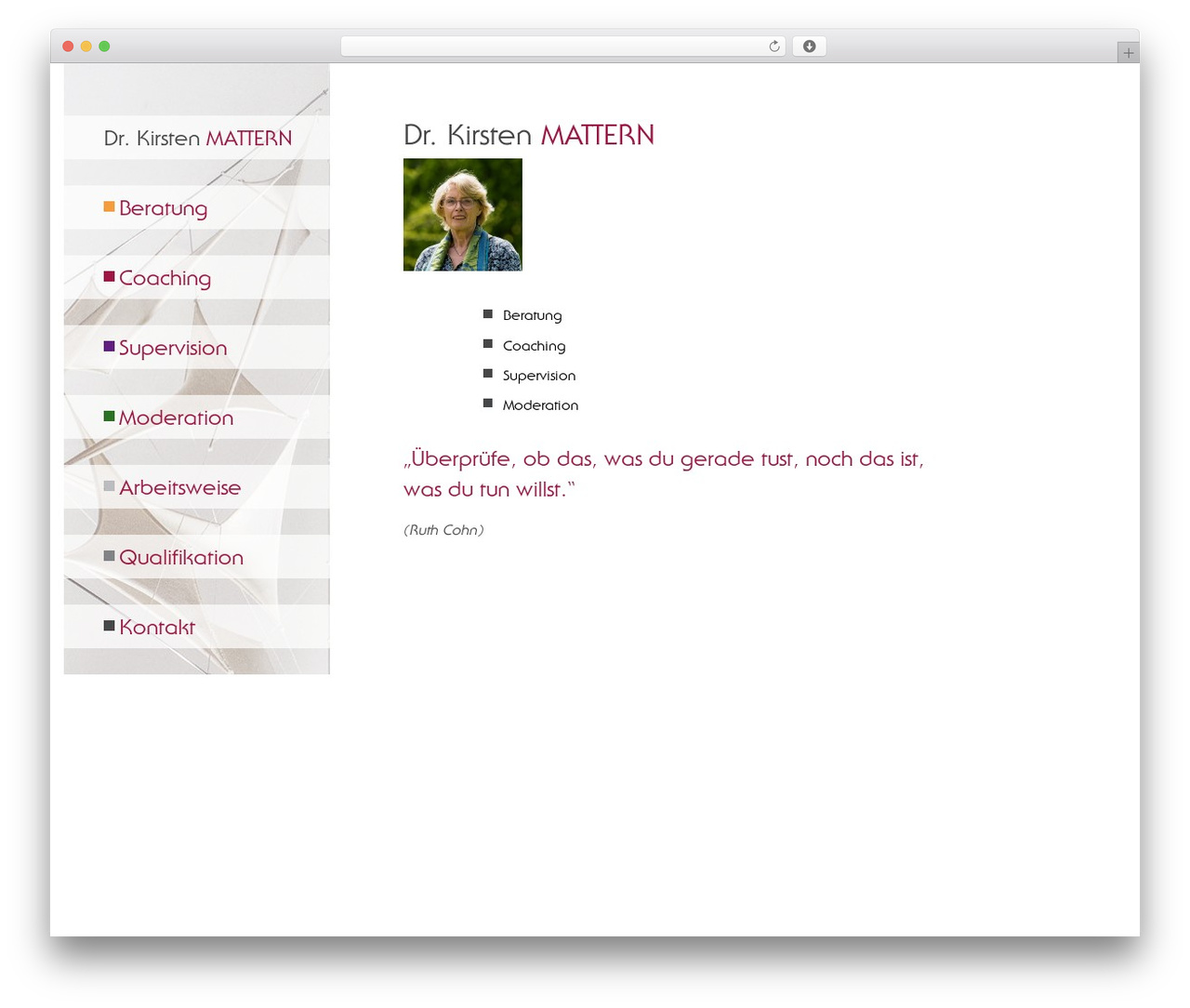
Task: Click the crimson square beside Coaching
Action: pyautogui.click(x=109, y=276)
